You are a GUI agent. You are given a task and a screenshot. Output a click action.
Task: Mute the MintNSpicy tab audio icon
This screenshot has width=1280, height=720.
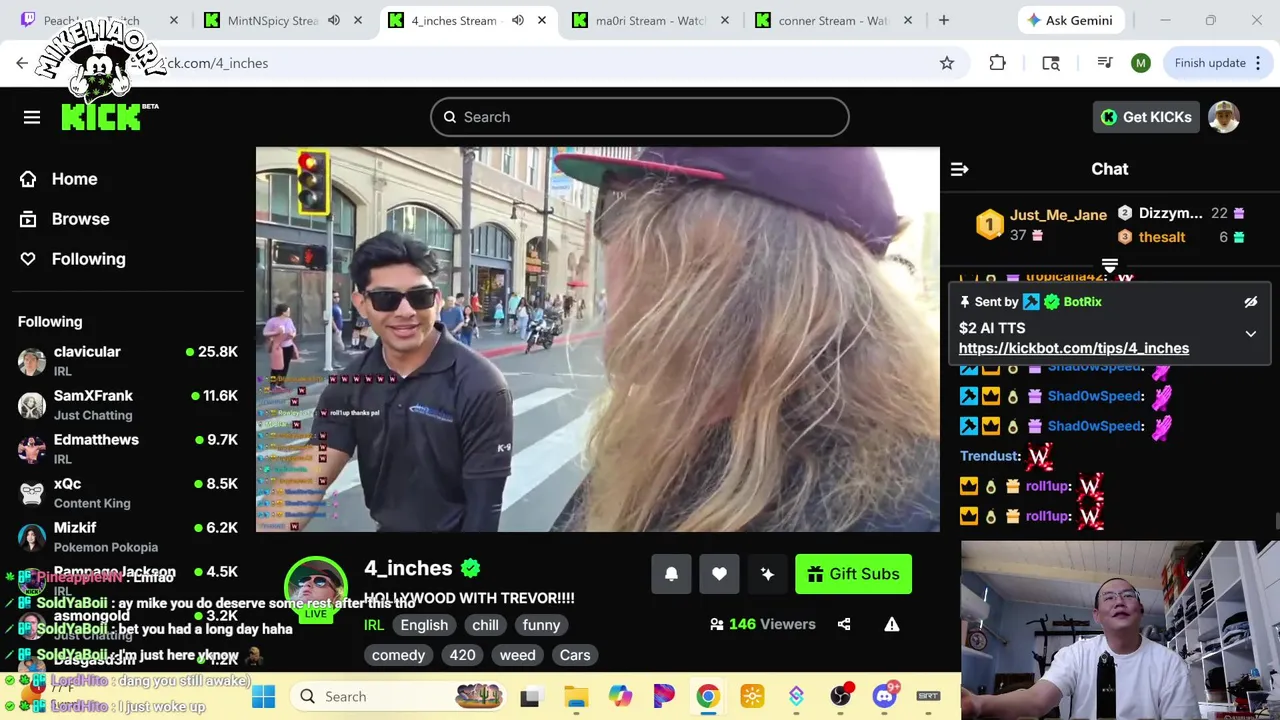(334, 20)
